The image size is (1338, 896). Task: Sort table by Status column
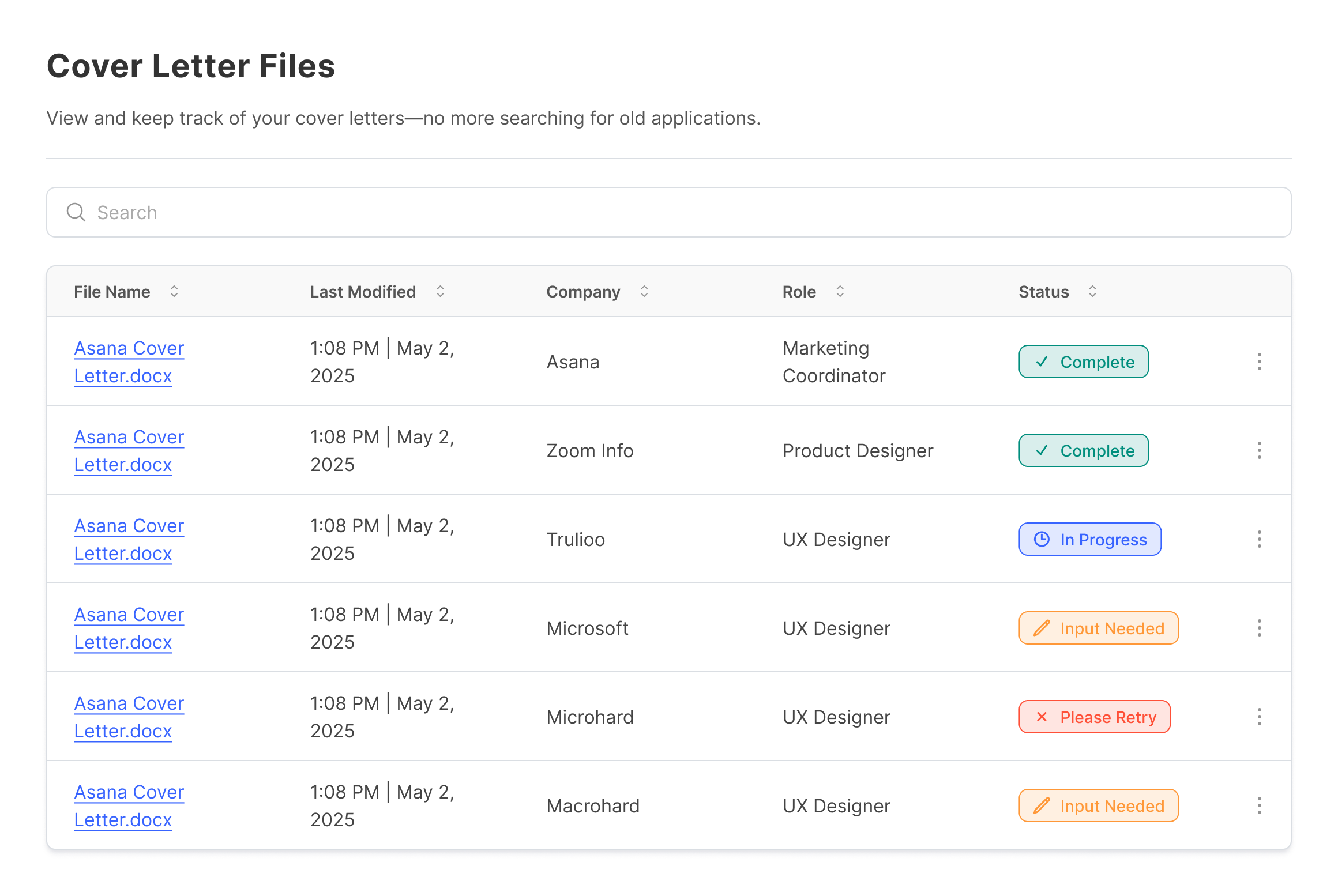click(x=1092, y=291)
